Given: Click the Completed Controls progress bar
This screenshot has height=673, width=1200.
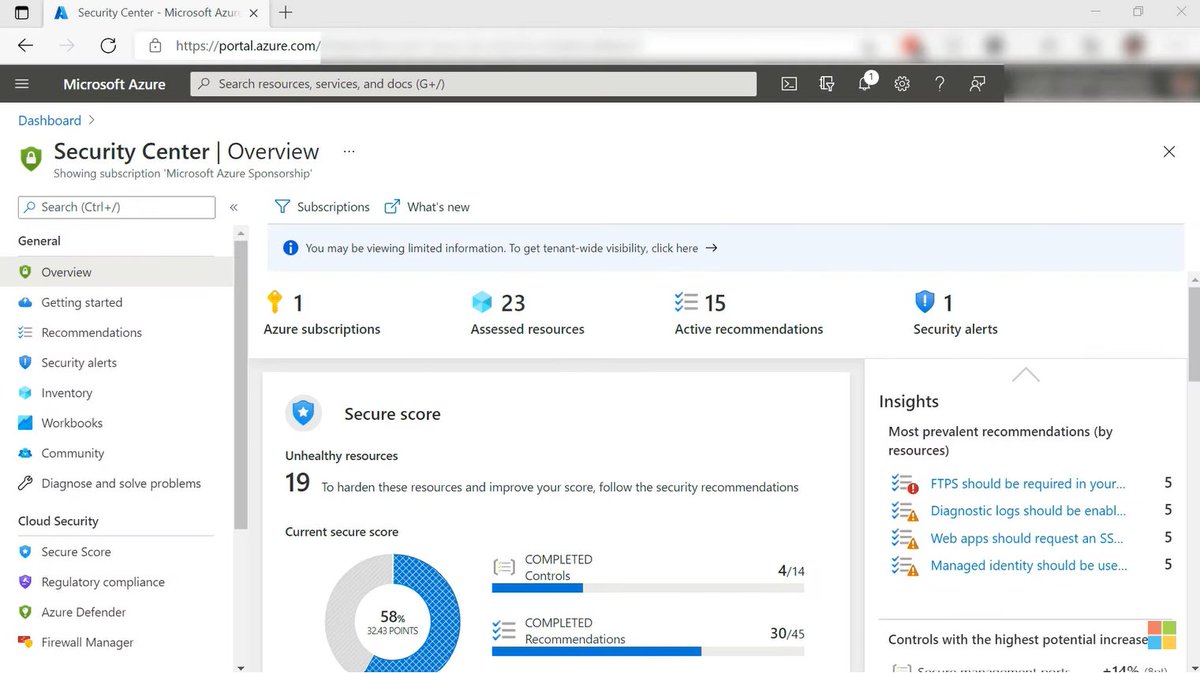Looking at the screenshot, I should 648,588.
